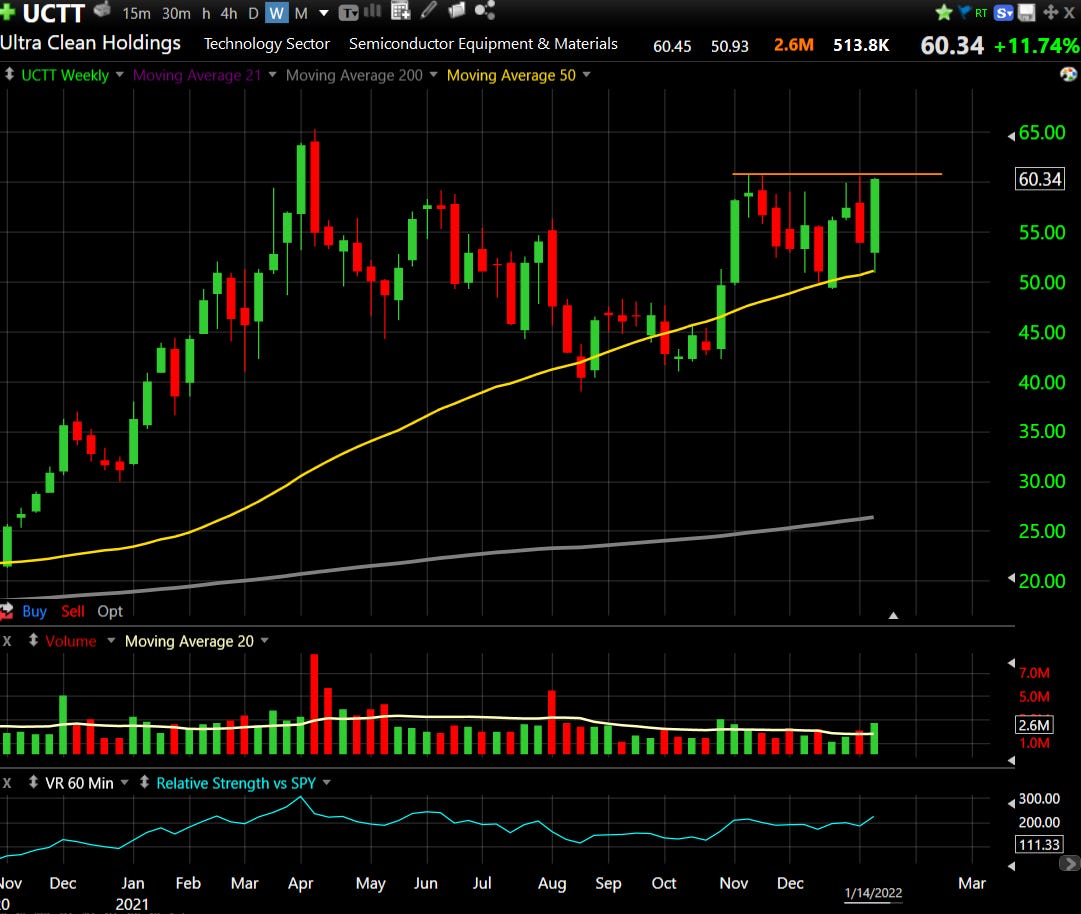The image size is (1081, 914).
Task: Click the Buy button
Action: 34,611
